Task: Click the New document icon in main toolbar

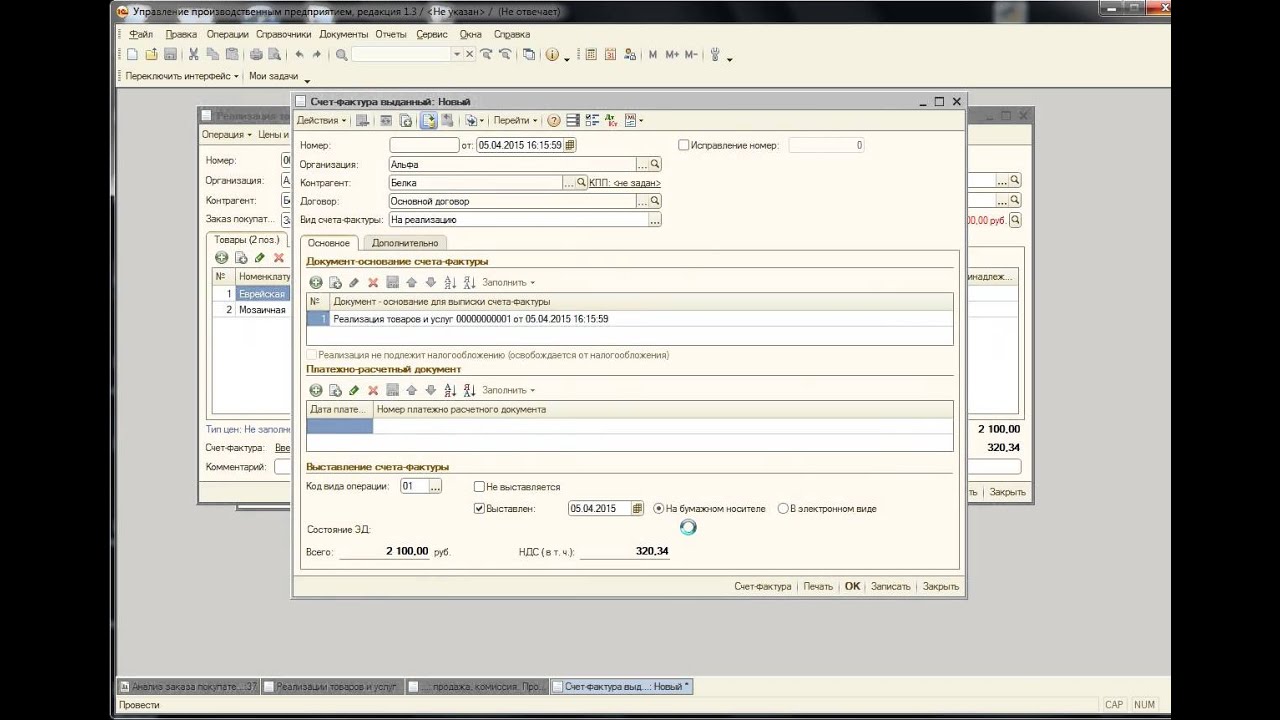Action: click(132, 54)
